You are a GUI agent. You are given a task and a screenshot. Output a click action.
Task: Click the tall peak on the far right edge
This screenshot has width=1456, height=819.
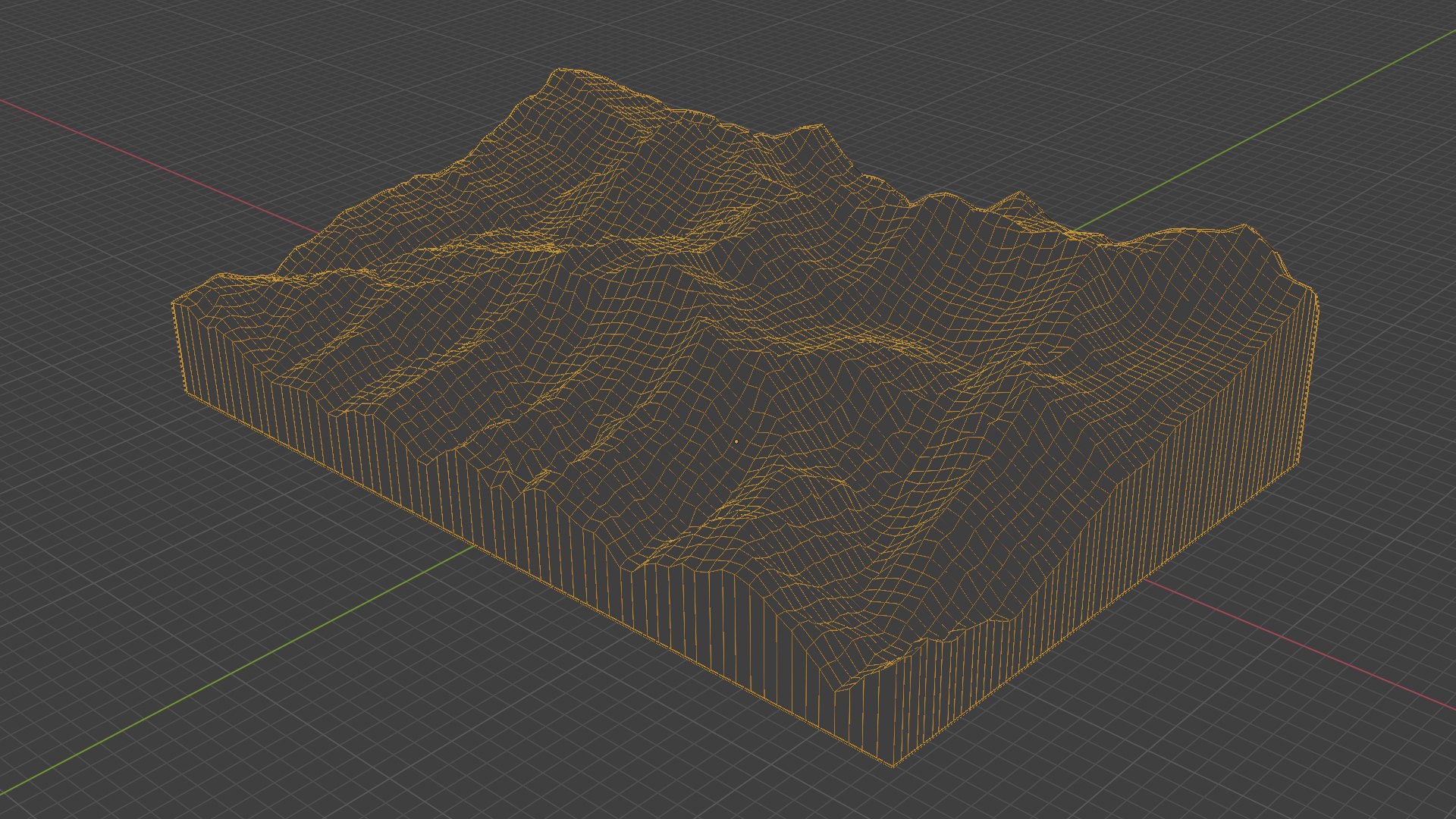tap(1245, 227)
